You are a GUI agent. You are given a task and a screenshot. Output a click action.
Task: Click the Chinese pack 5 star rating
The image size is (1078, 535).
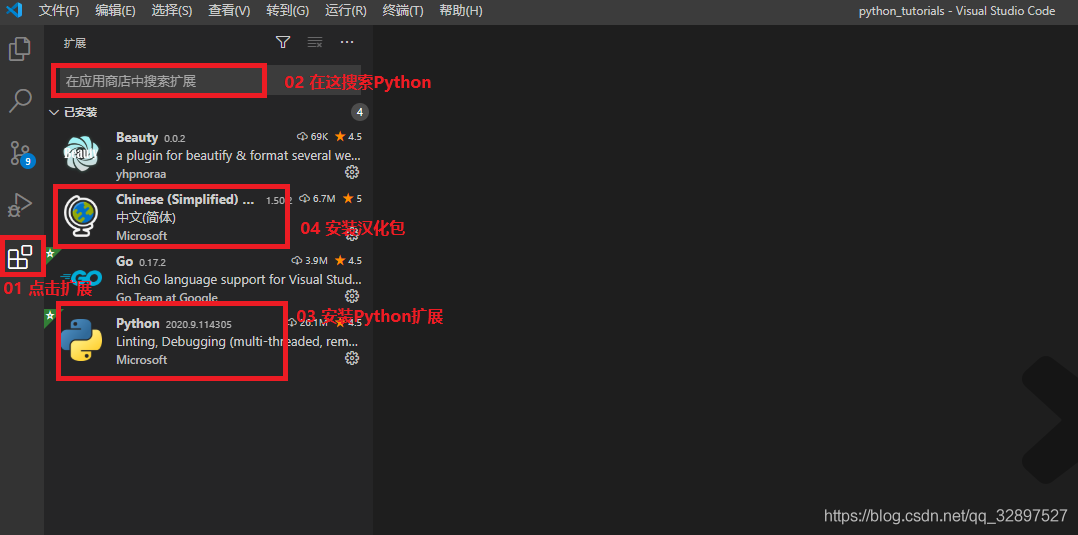point(352,199)
